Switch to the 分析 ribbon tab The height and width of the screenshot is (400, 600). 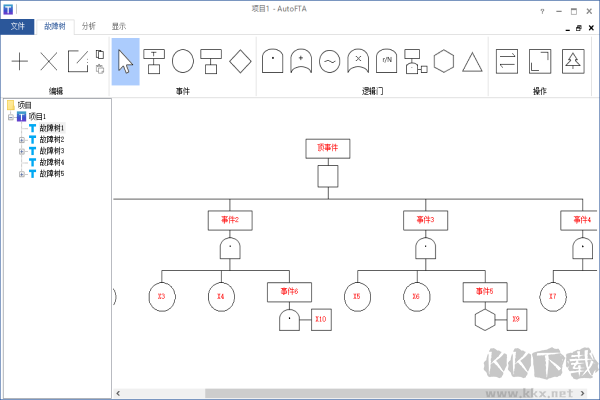[89, 27]
